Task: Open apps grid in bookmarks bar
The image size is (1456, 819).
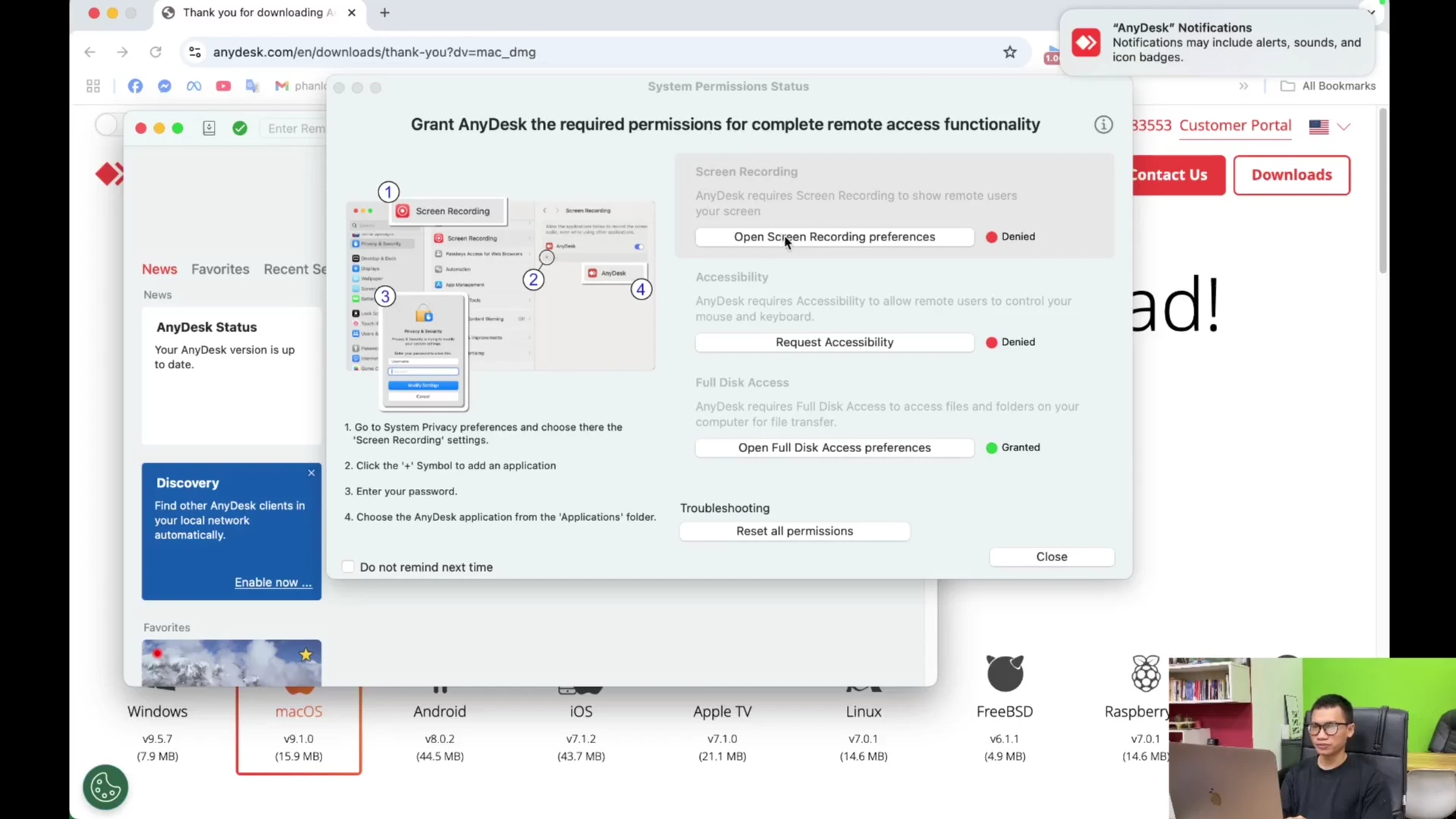Action: click(x=93, y=86)
